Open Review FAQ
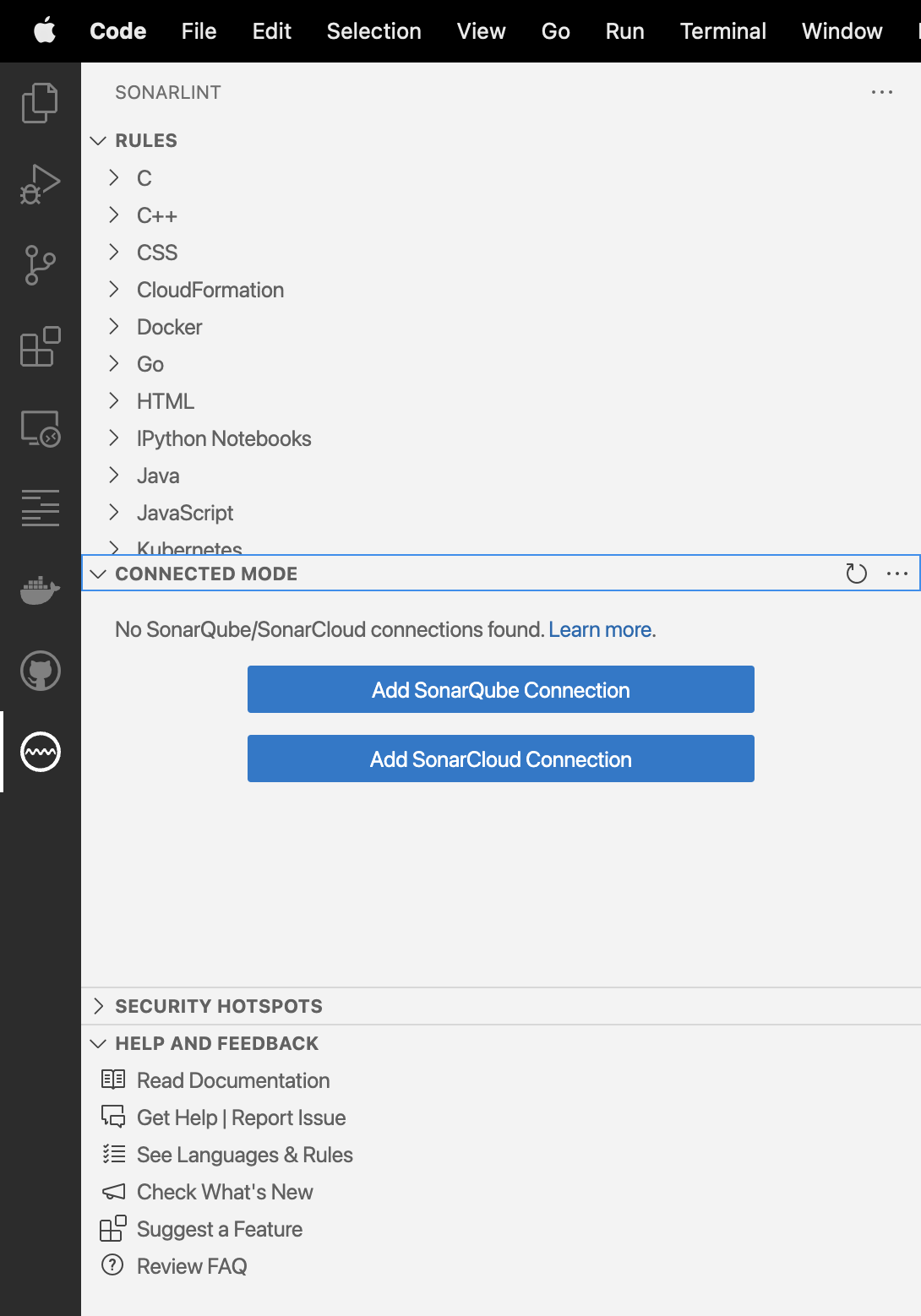 point(192,1266)
